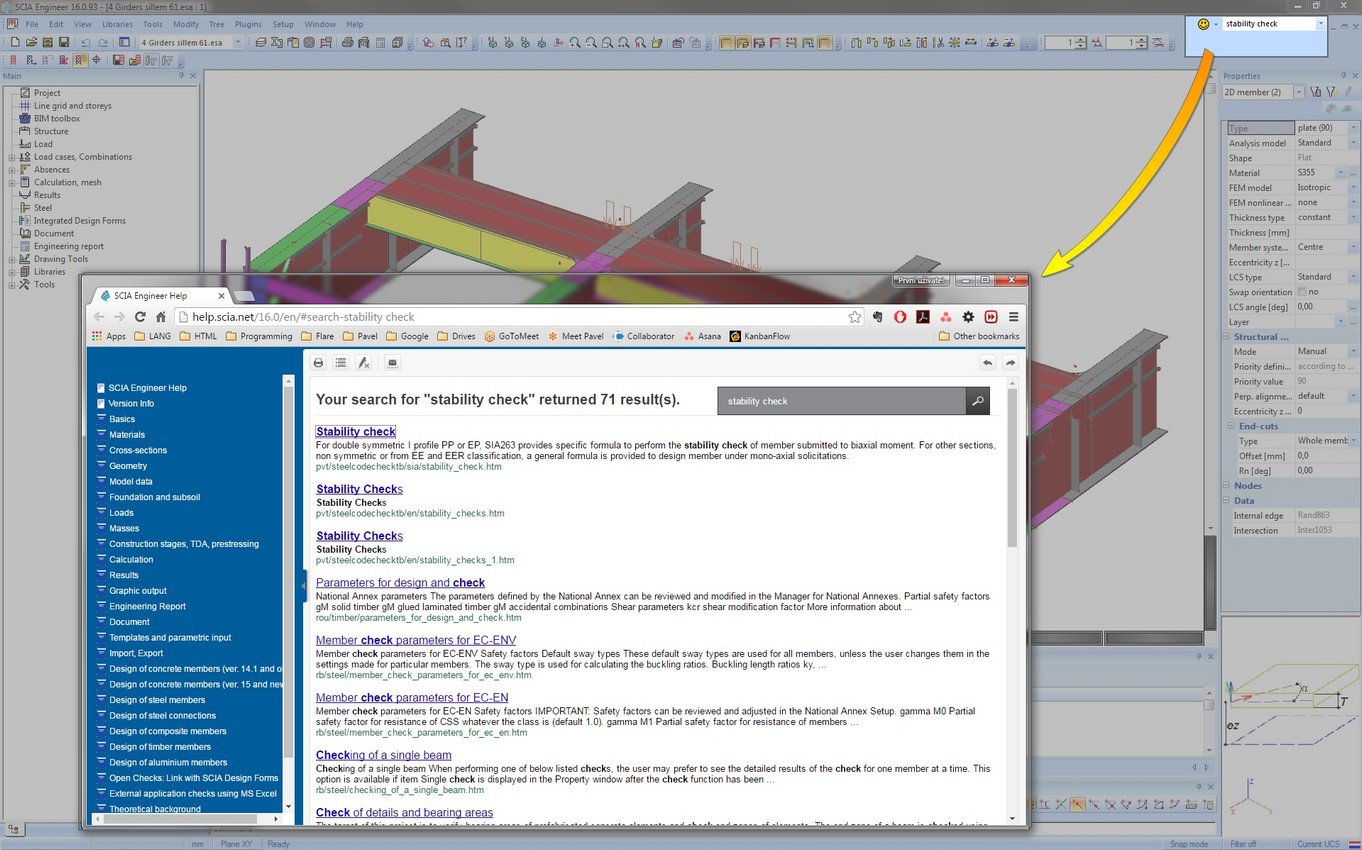Print the help topic using help toolbar printer icon
Screen dimensions: 1362x850
(x=318, y=363)
